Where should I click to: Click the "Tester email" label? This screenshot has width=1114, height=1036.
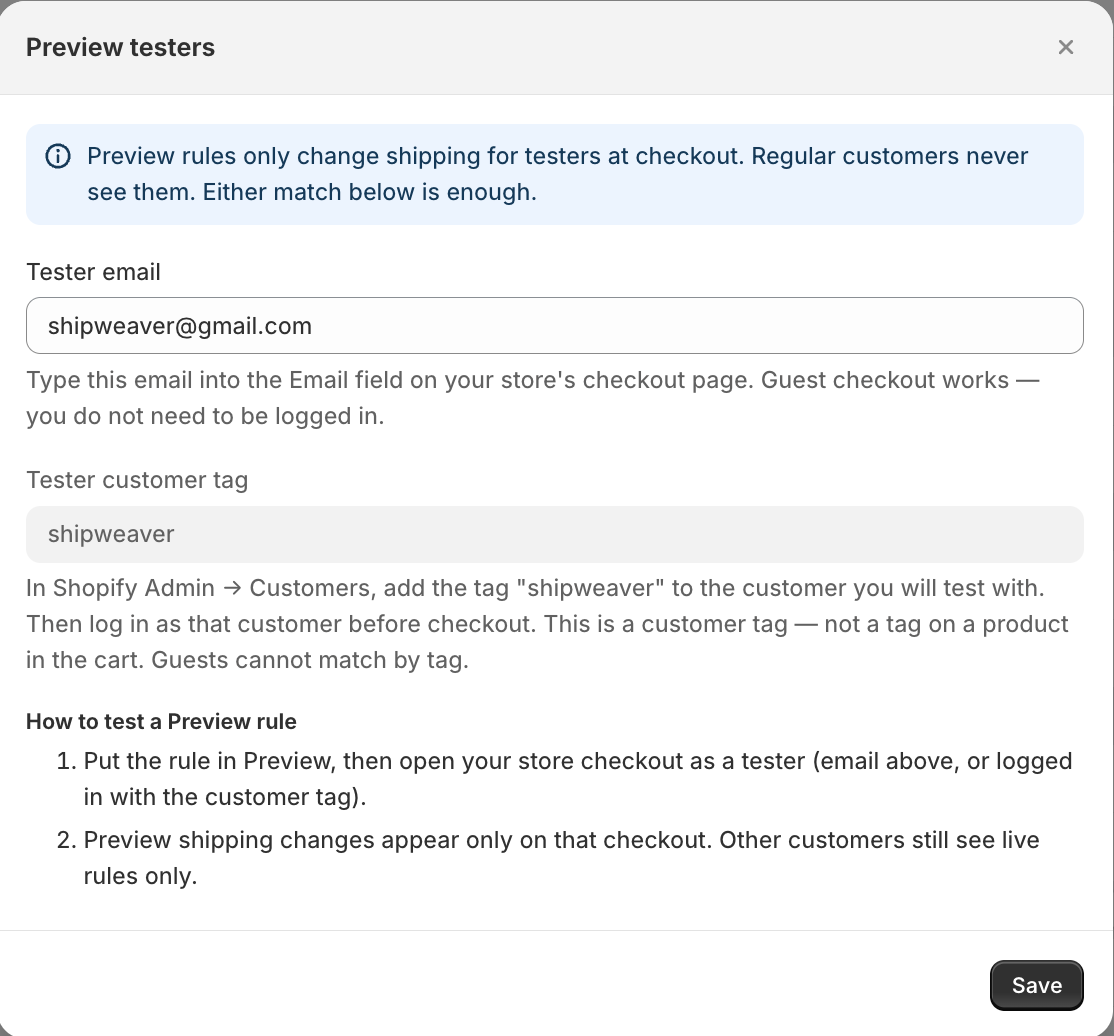pos(93,271)
